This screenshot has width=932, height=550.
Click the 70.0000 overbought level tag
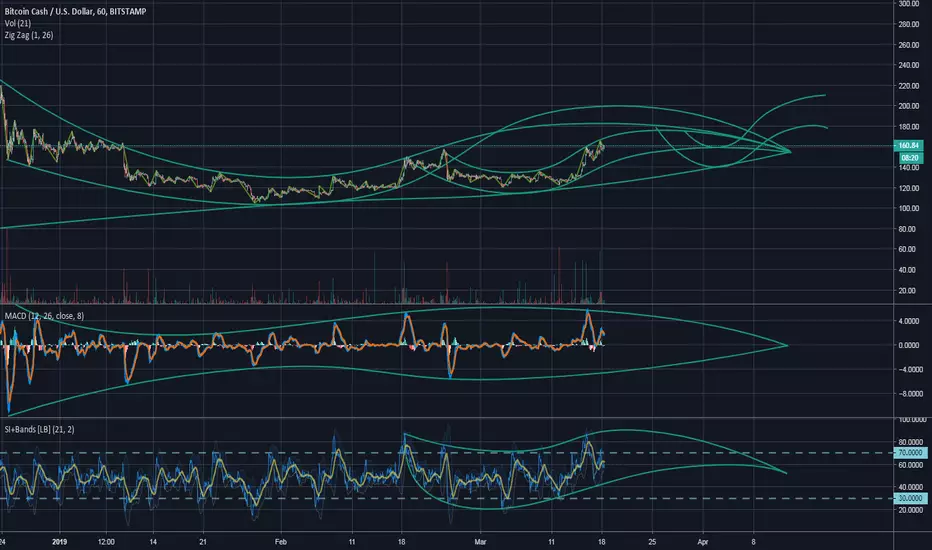click(910, 452)
